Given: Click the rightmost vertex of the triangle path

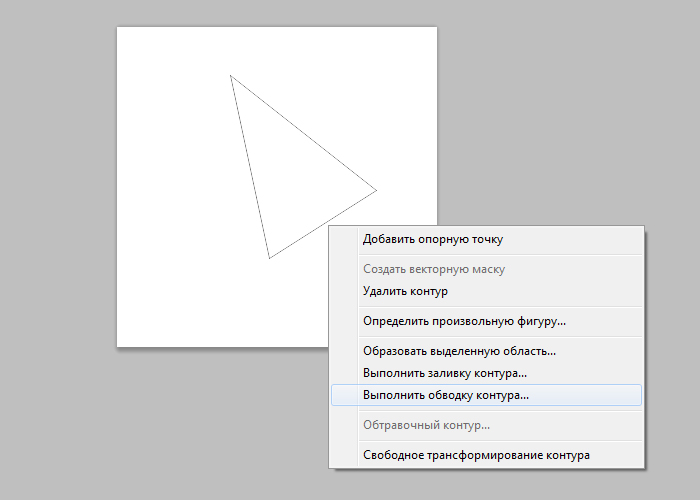Looking at the screenshot, I should [x=377, y=191].
